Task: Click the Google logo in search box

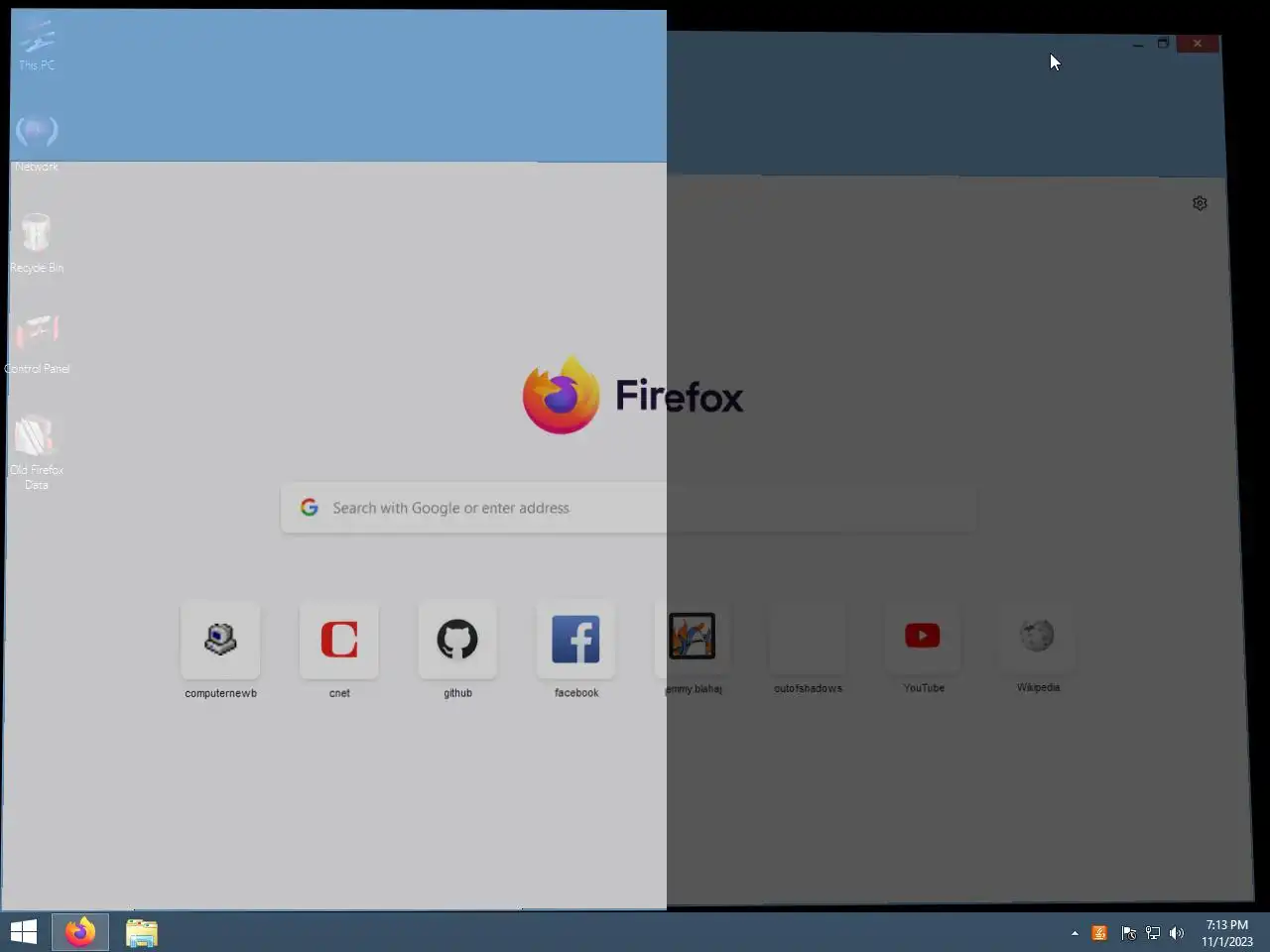Action: pyautogui.click(x=310, y=508)
